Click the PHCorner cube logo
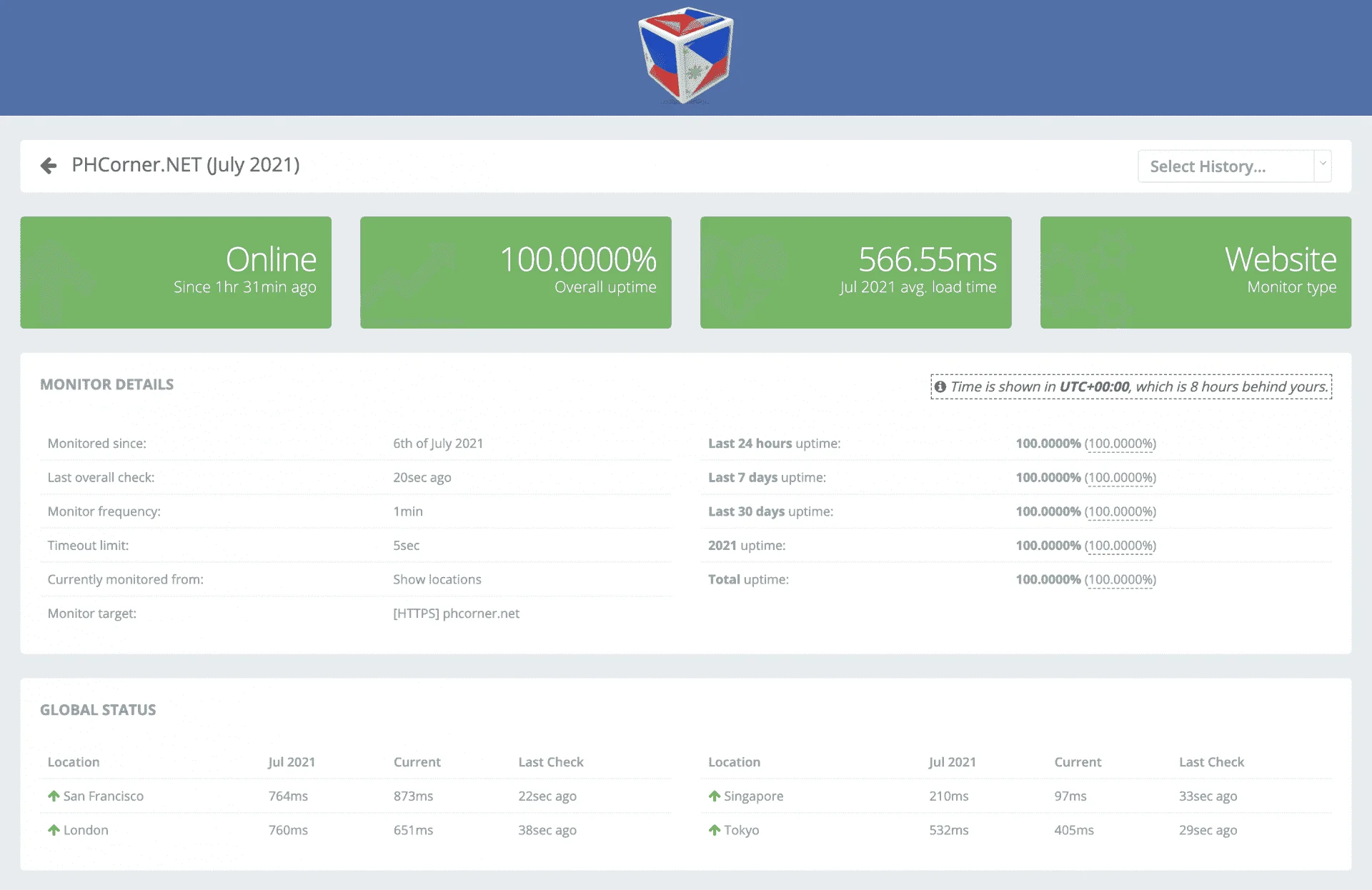Viewport: 1372px width, 890px height. (686, 56)
